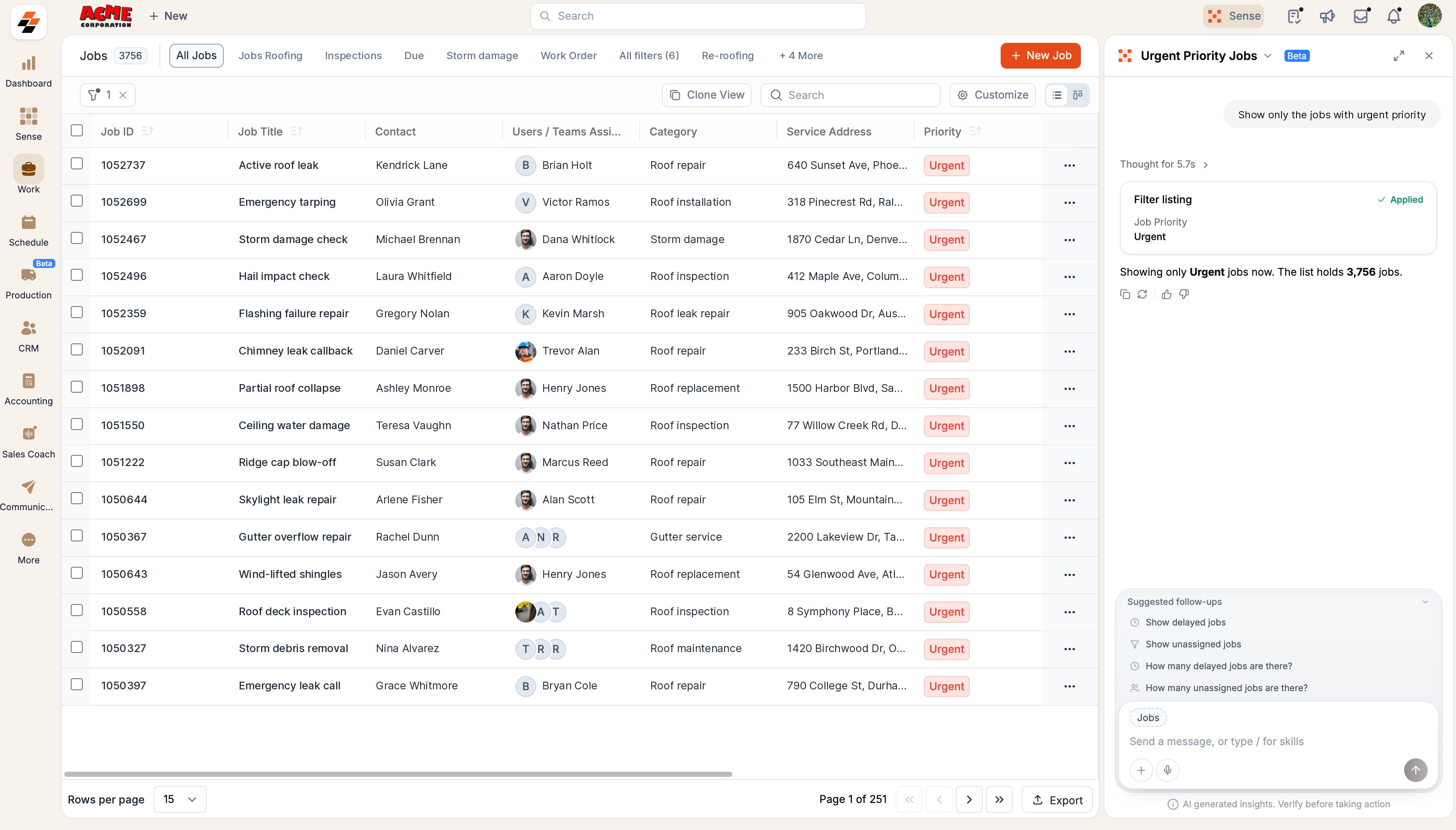Regenerate the assistant response
The width and height of the screenshot is (1456, 830).
(x=1143, y=294)
